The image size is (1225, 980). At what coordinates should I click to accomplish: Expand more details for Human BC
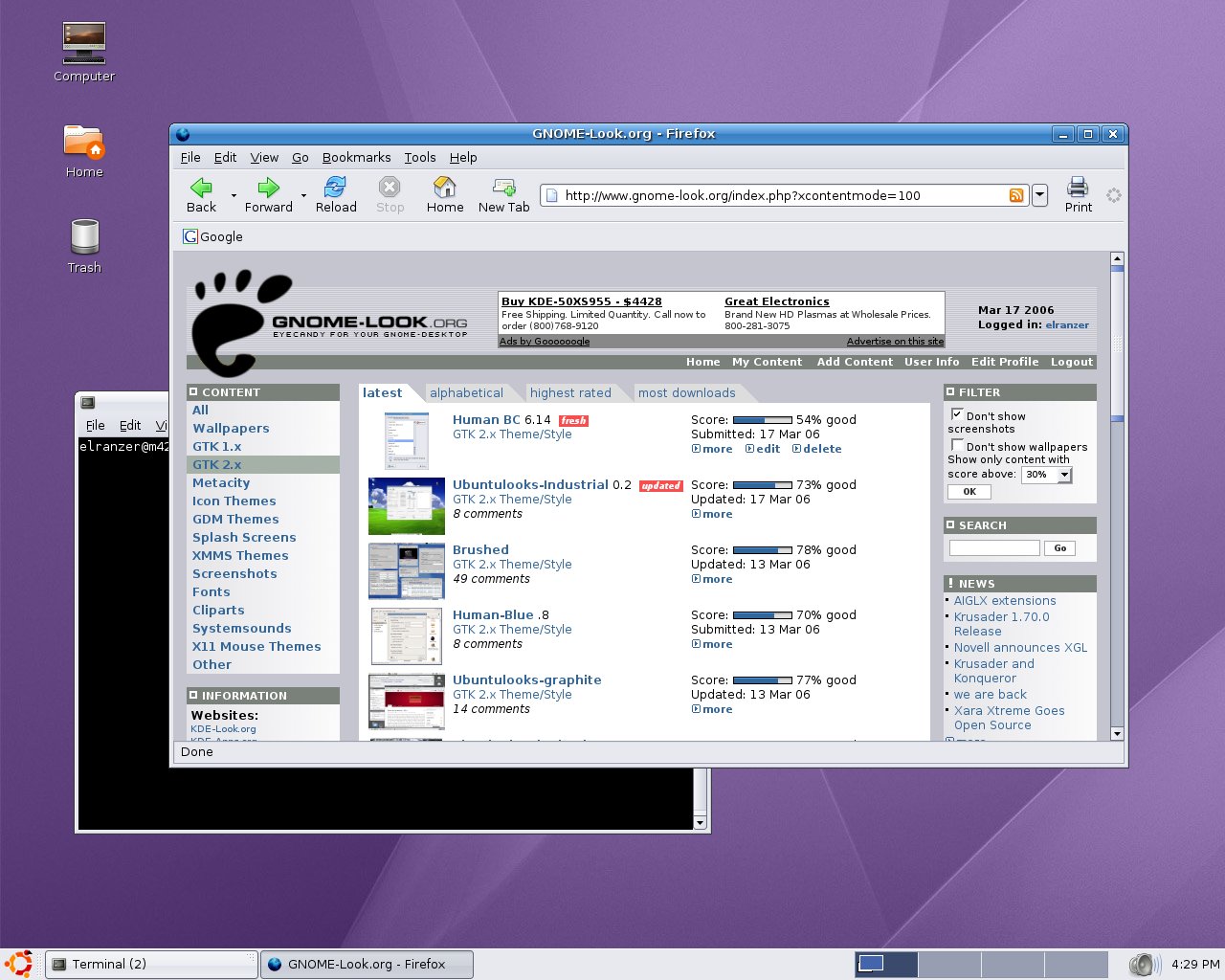point(712,449)
